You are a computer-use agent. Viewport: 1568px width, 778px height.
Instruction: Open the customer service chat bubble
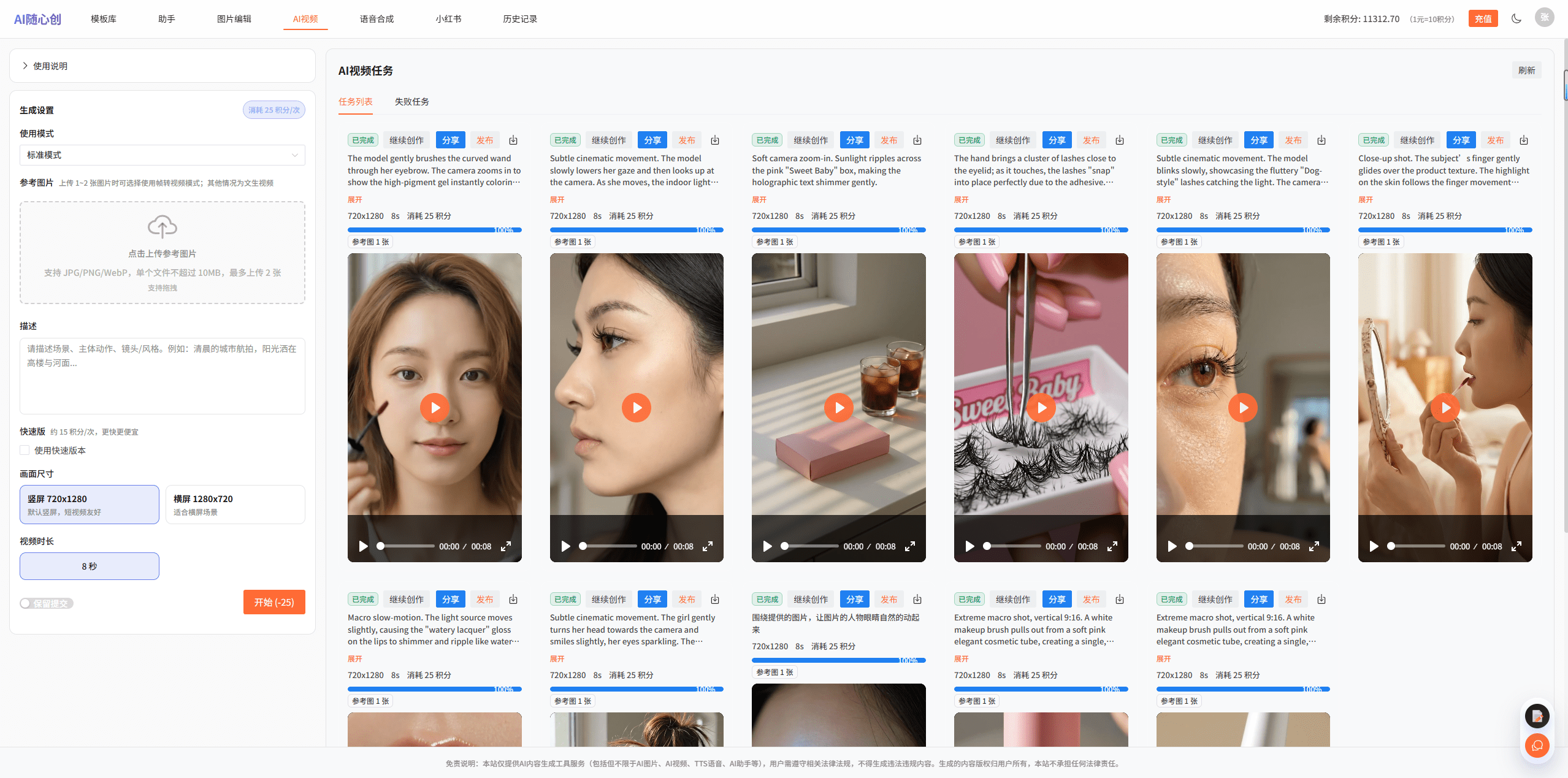1537,746
